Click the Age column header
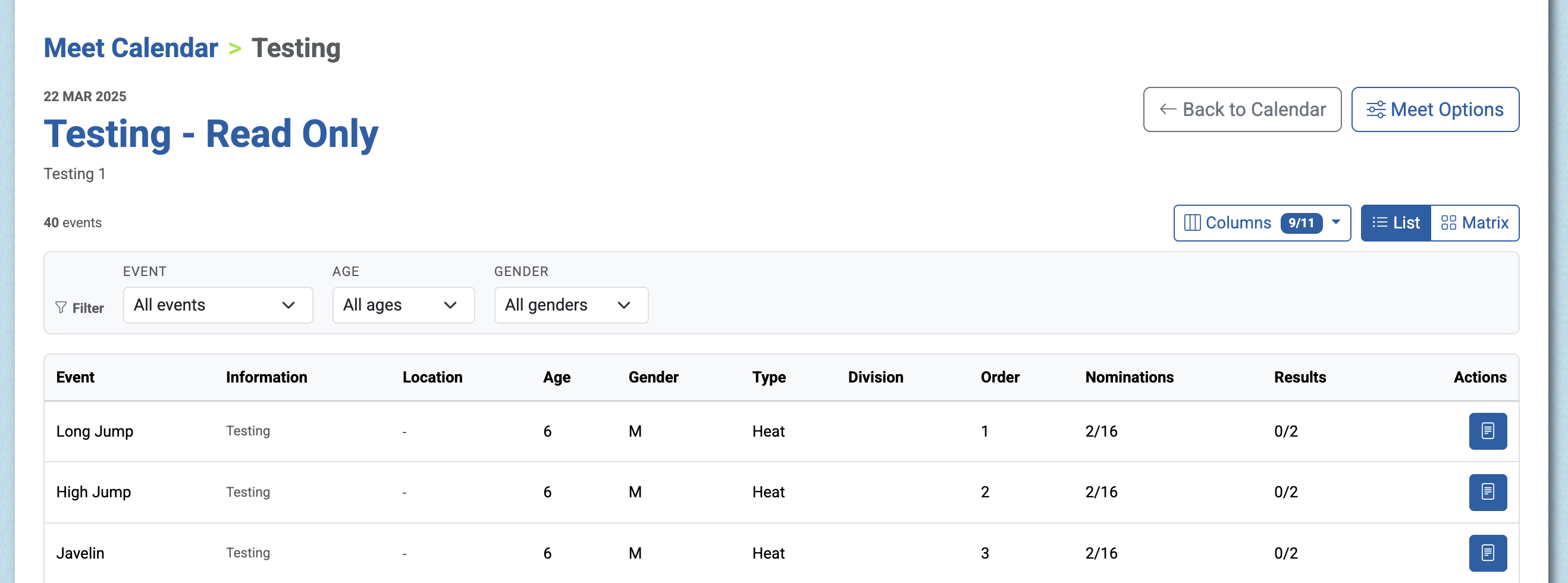The height and width of the screenshot is (583, 1568). click(x=556, y=377)
